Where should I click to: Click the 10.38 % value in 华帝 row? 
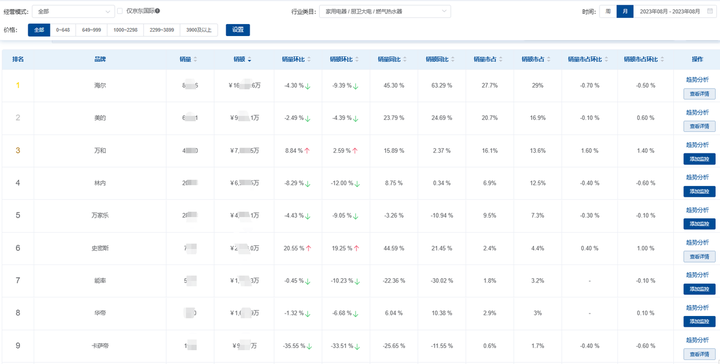point(441,314)
